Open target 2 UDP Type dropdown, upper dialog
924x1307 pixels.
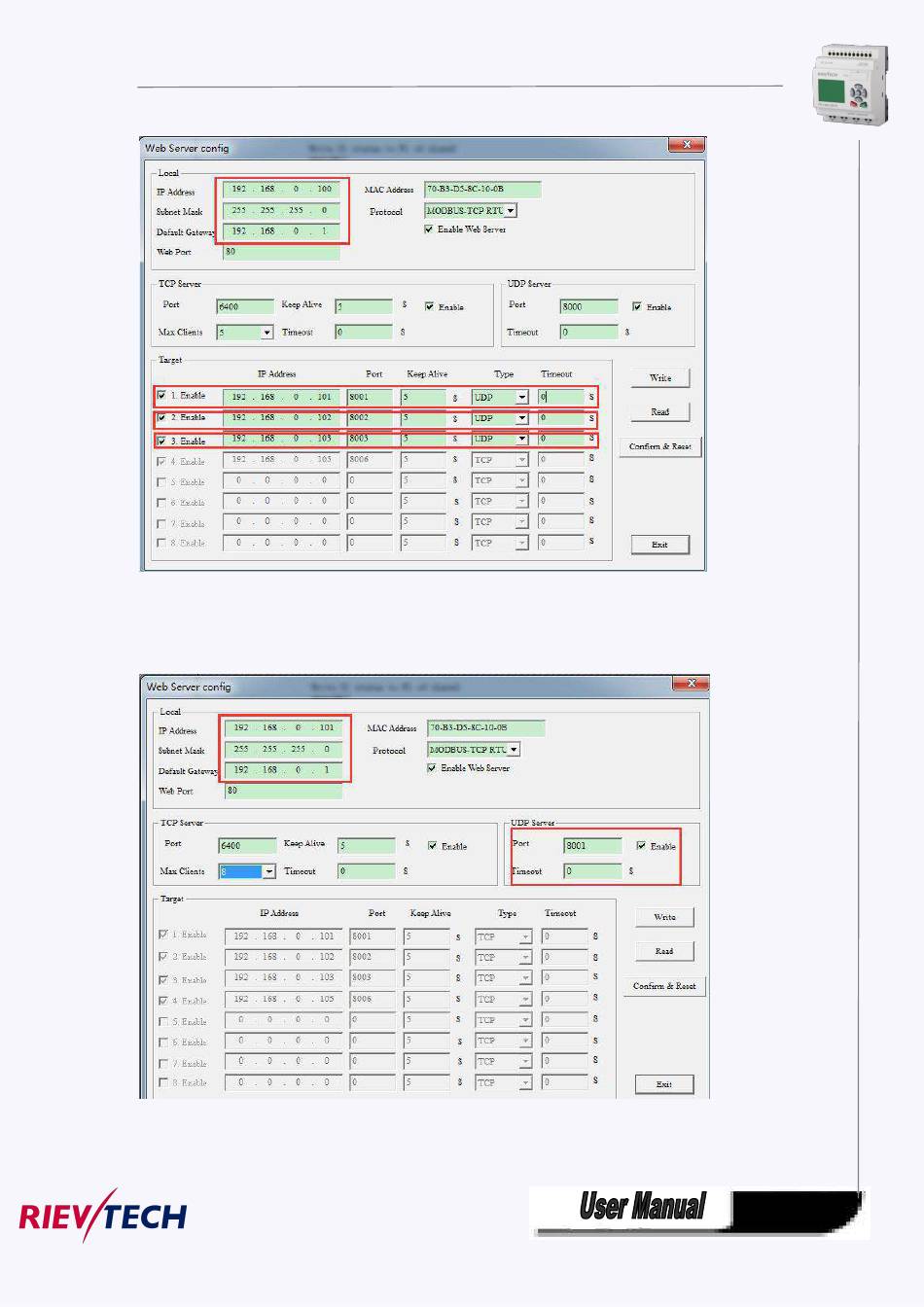click(x=522, y=418)
